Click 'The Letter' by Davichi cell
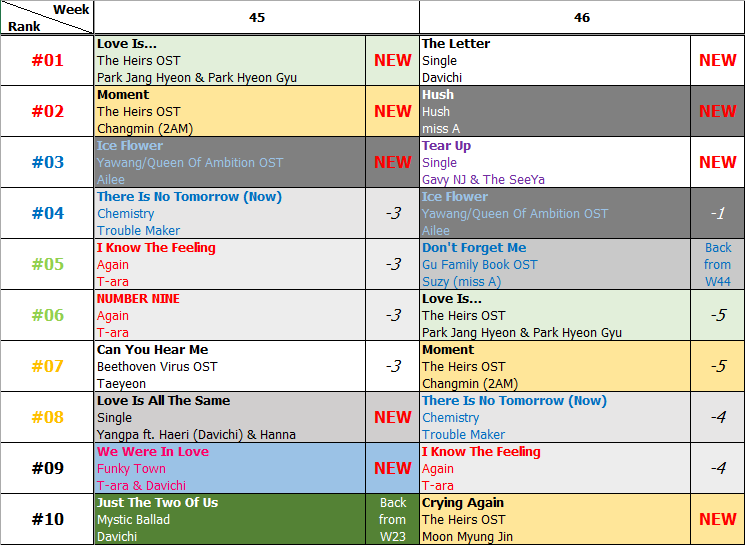 pyautogui.click(x=555, y=60)
